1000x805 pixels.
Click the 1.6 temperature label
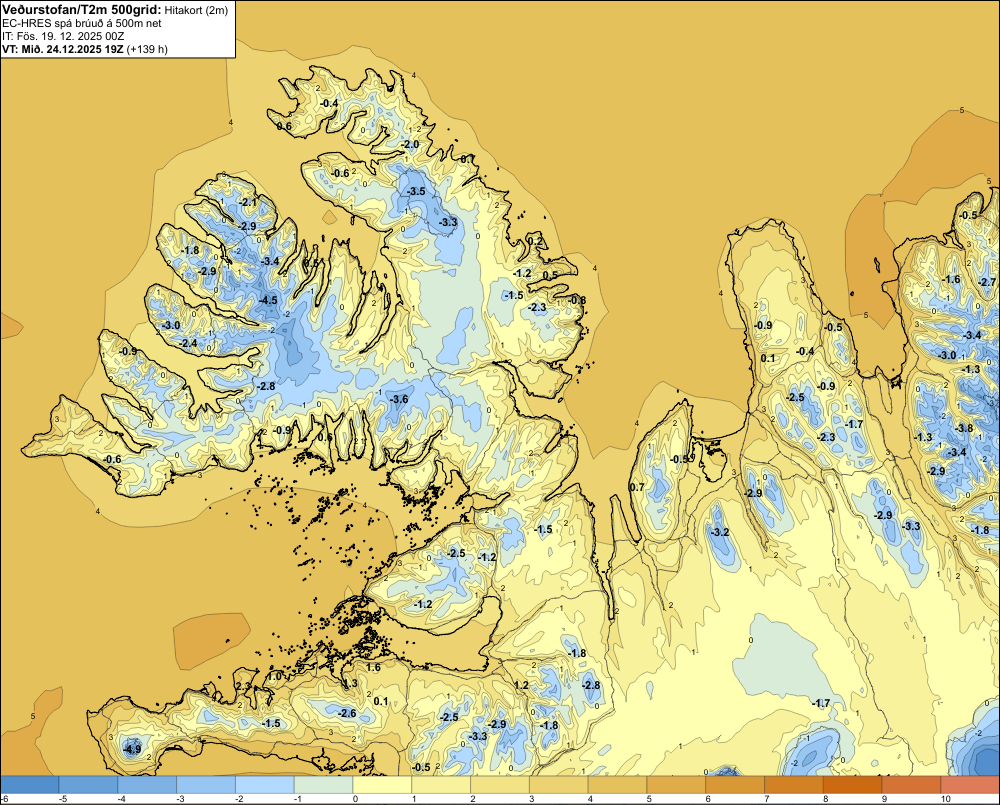(x=373, y=667)
